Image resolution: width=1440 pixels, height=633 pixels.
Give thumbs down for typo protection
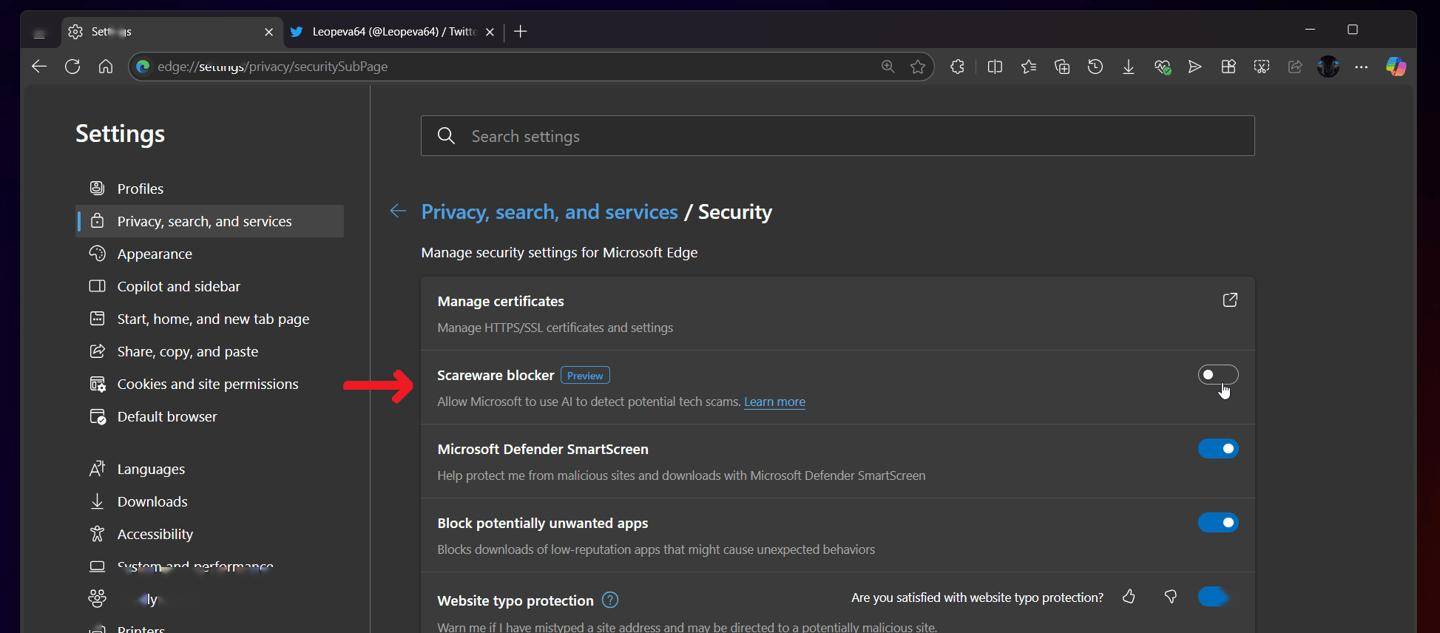click(x=1170, y=597)
